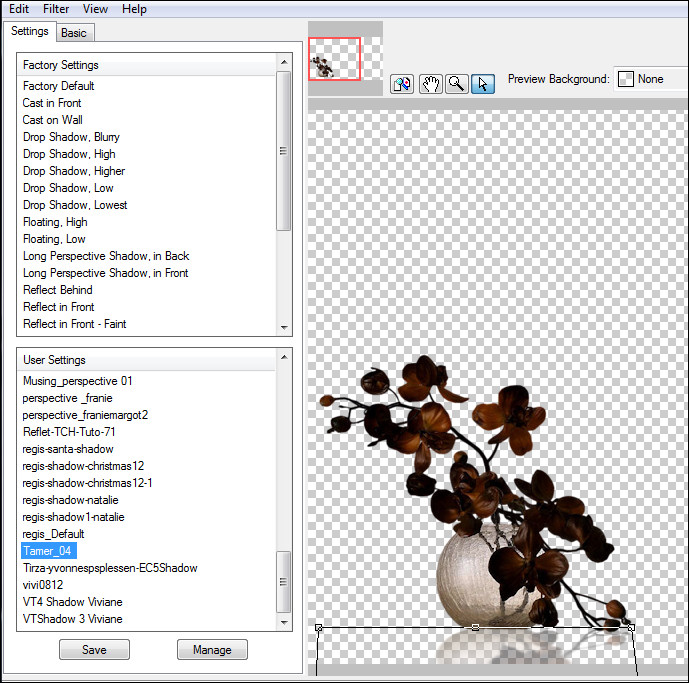
Task: Open the Preview Background dropdown
Action: pyautogui.click(x=651, y=79)
